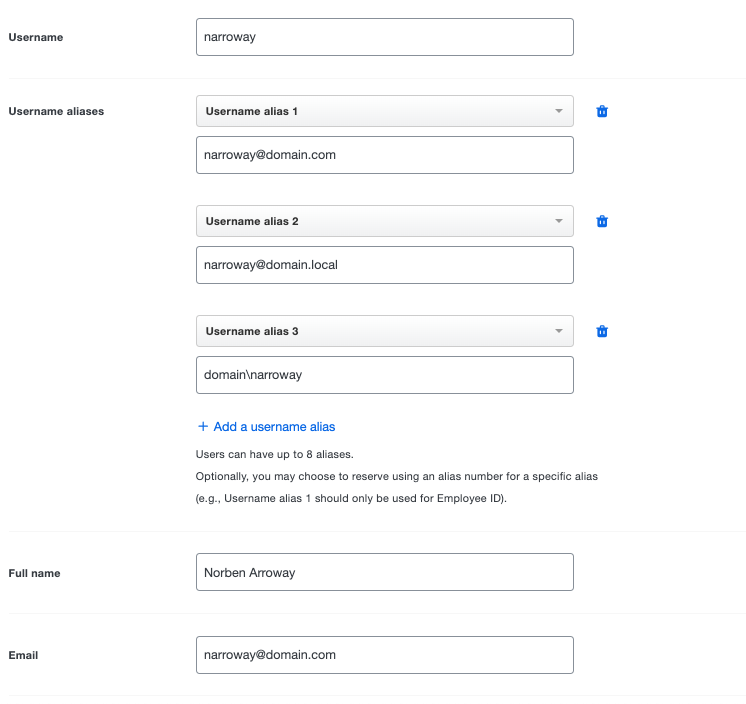Image resolution: width=746 pixels, height=704 pixels.
Task: Click the 'Username' field label
Action: click(36, 37)
